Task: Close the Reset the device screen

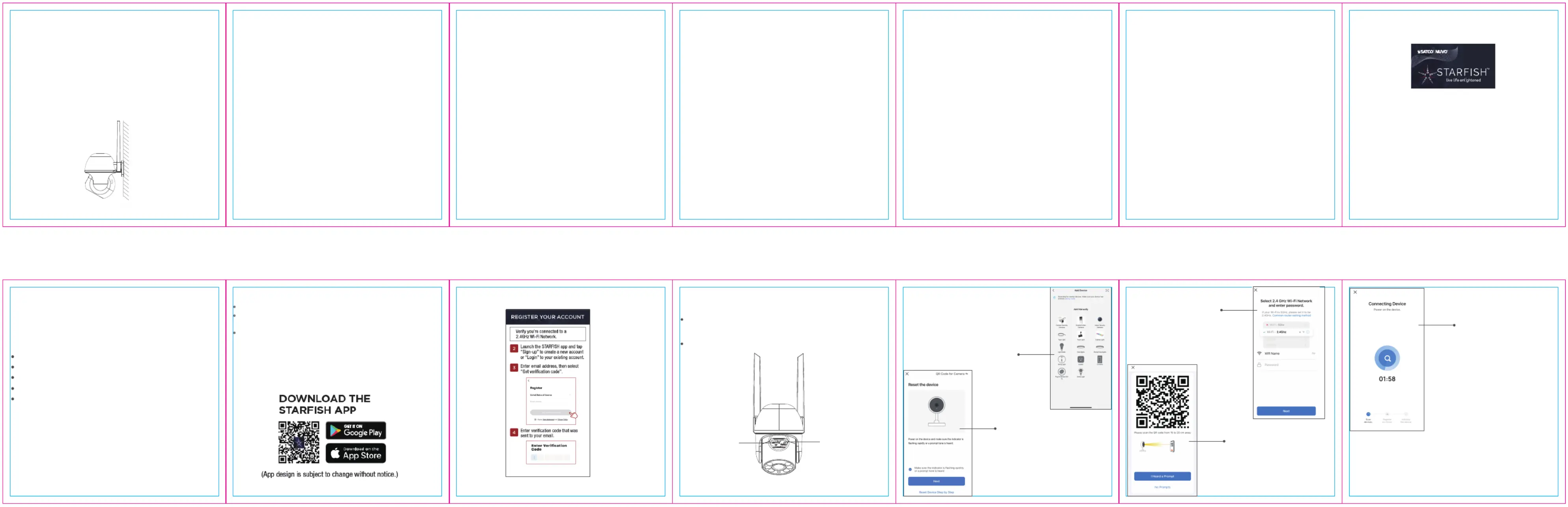Action: tap(907, 374)
